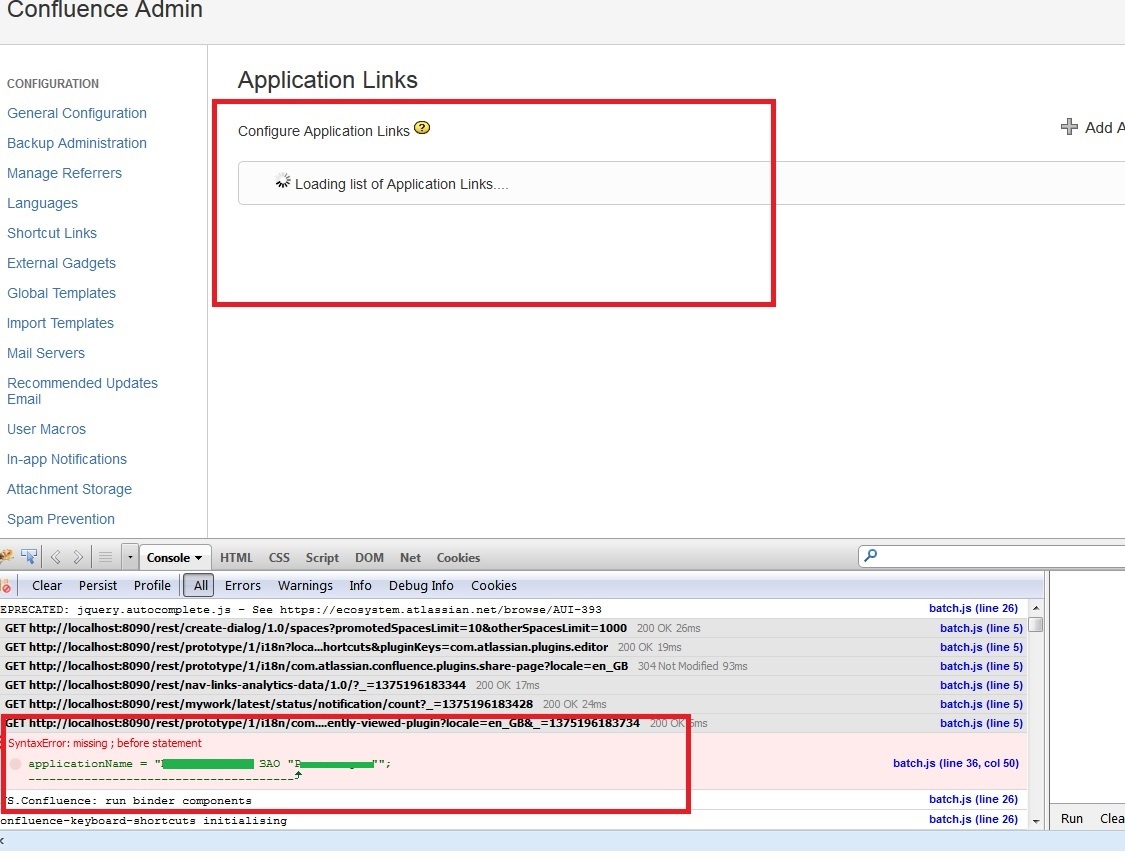Open the Languages settings
The image size is (1125, 860).
(x=42, y=204)
